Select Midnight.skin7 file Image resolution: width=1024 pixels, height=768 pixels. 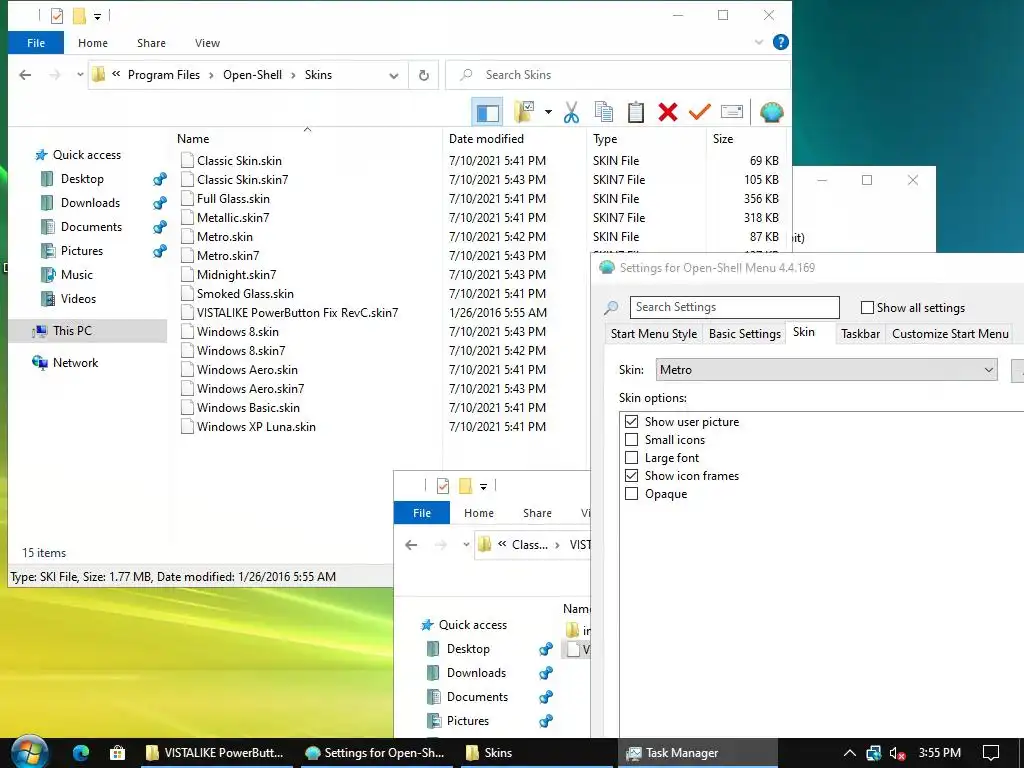click(236, 275)
